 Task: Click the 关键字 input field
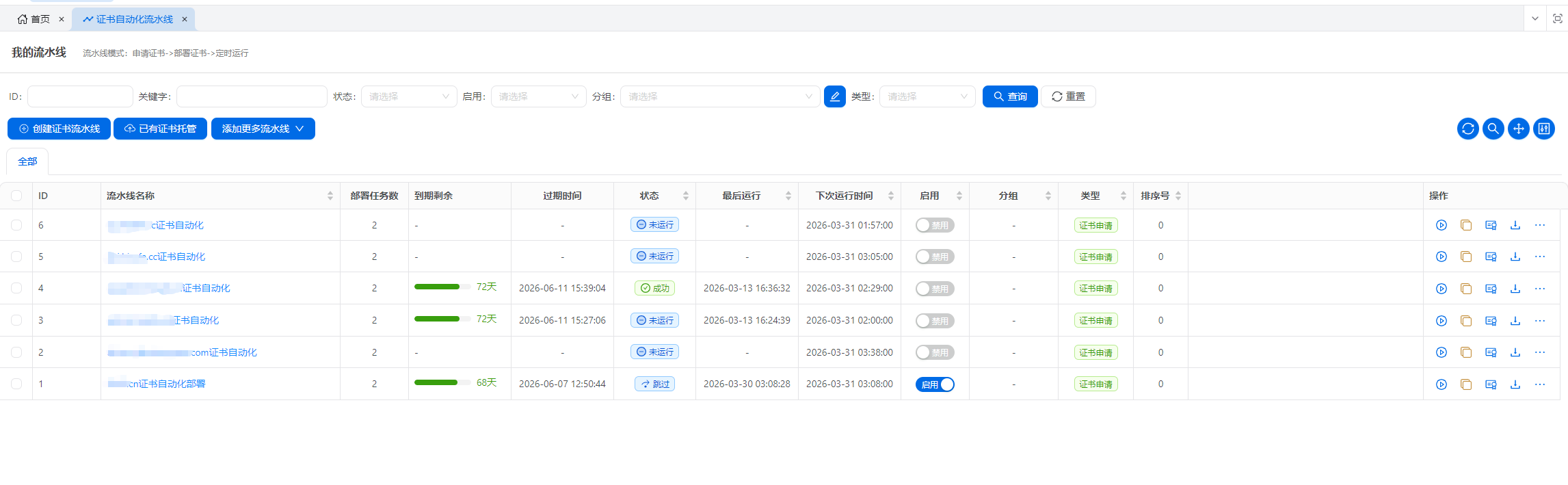click(251, 96)
